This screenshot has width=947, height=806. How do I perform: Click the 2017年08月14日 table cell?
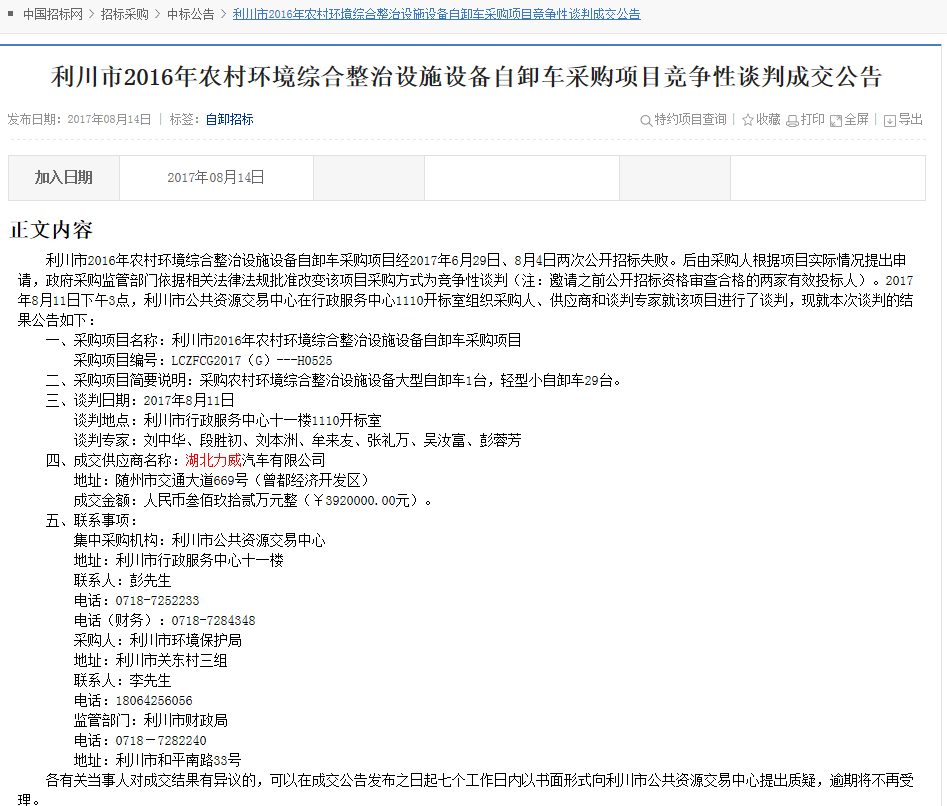[216, 178]
